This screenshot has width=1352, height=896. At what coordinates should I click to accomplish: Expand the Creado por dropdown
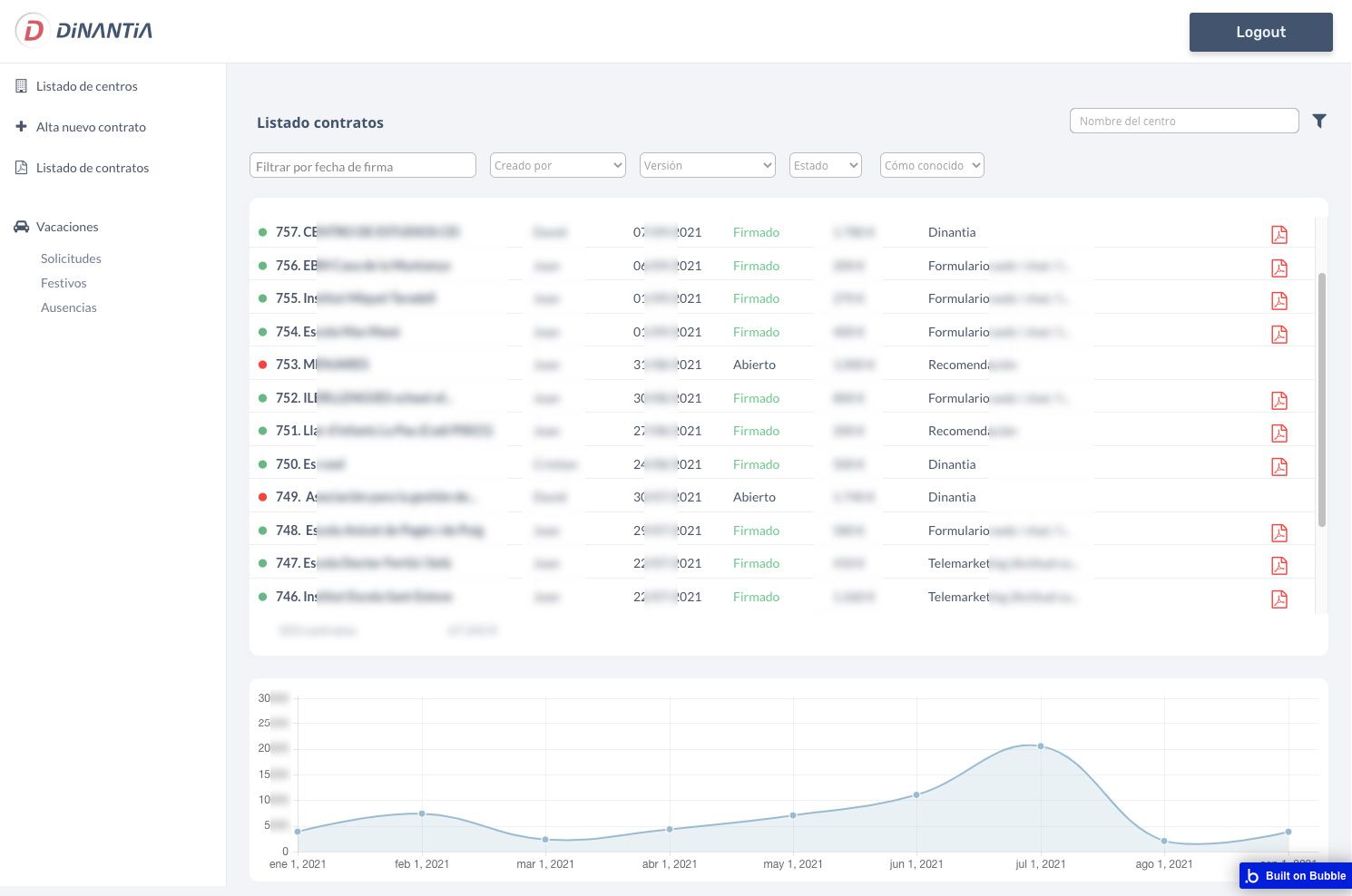coord(557,165)
